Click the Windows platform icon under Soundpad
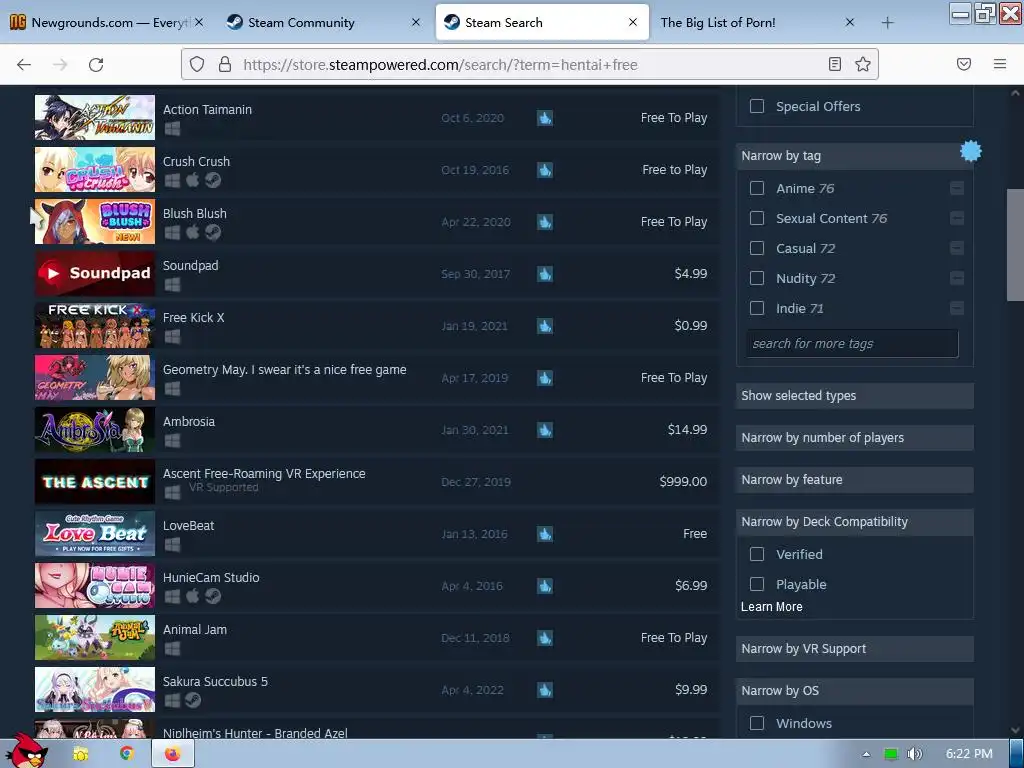Image resolution: width=1024 pixels, height=768 pixels. (172, 285)
